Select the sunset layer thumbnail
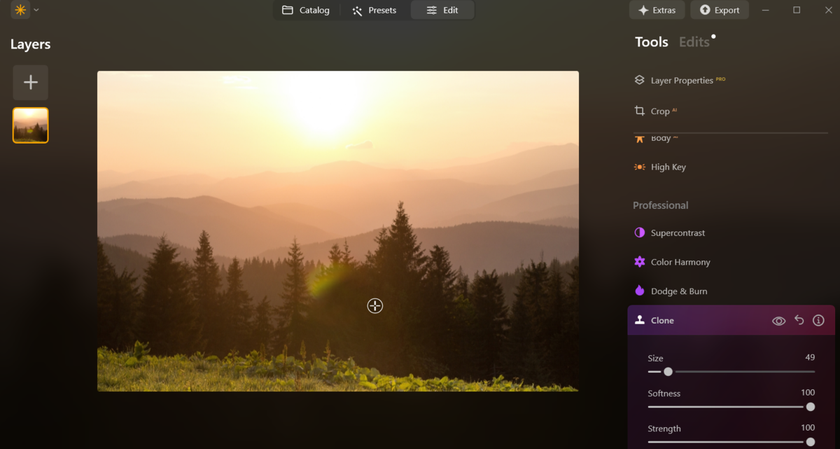The width and height of the screenshot is (840, 449). point(31,125)
